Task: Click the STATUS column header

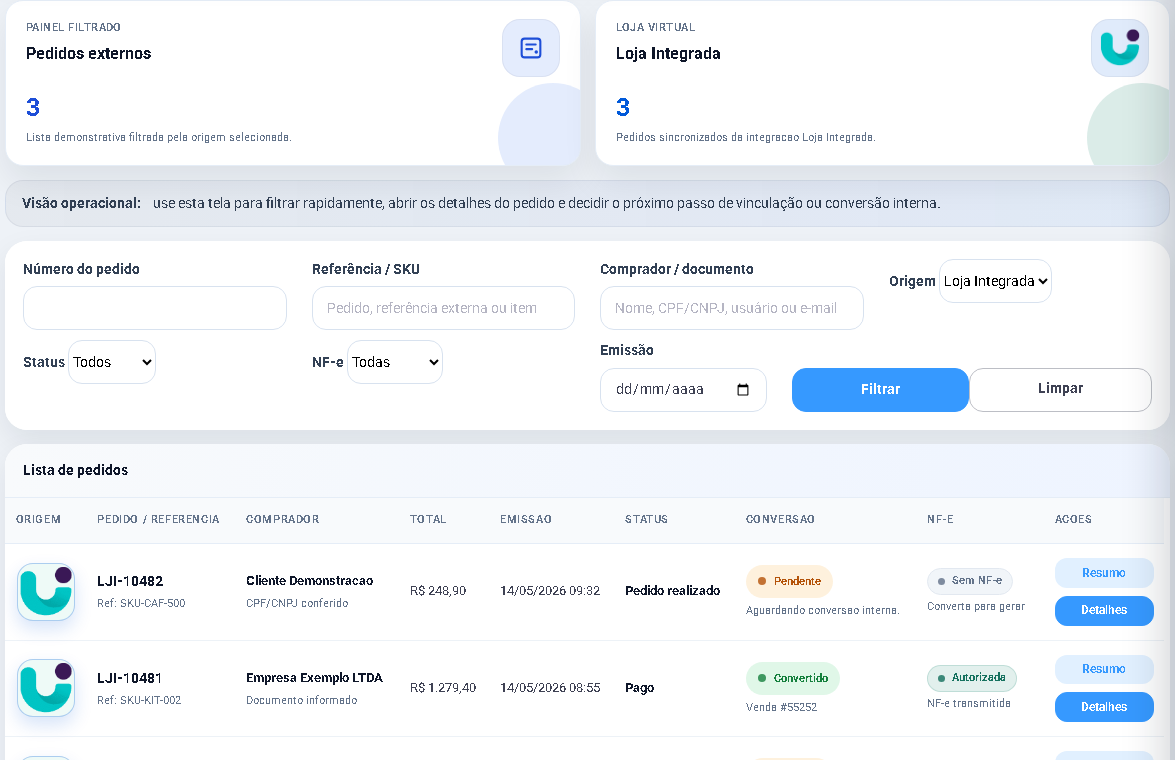Action: coord(646,519)
